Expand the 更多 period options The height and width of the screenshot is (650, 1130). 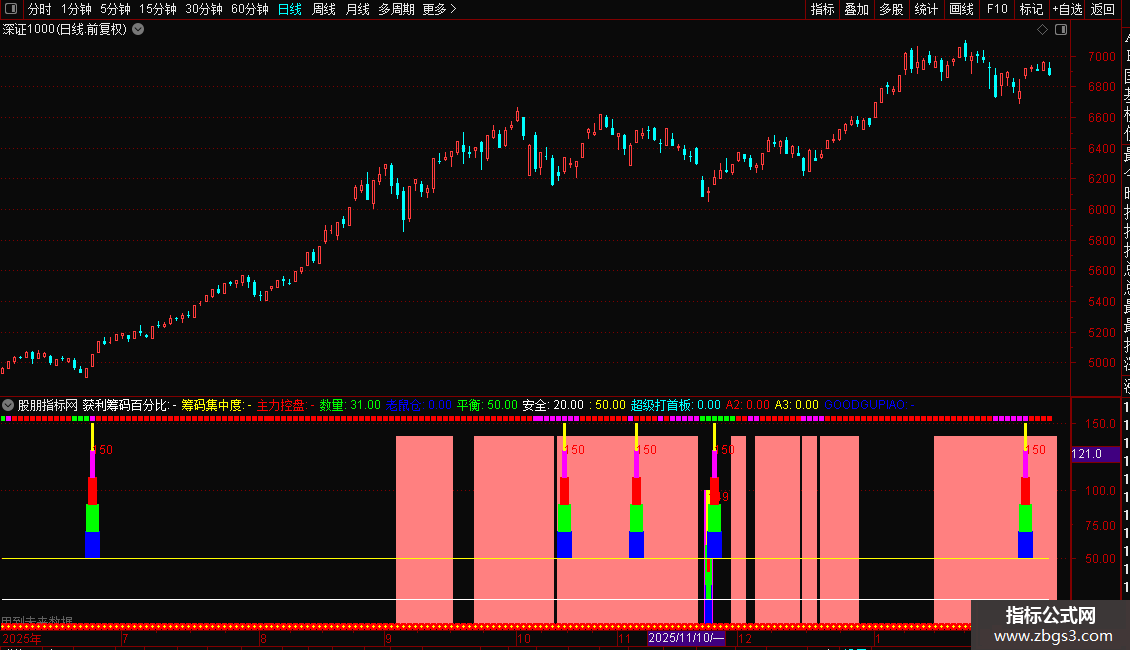point(440,9)
